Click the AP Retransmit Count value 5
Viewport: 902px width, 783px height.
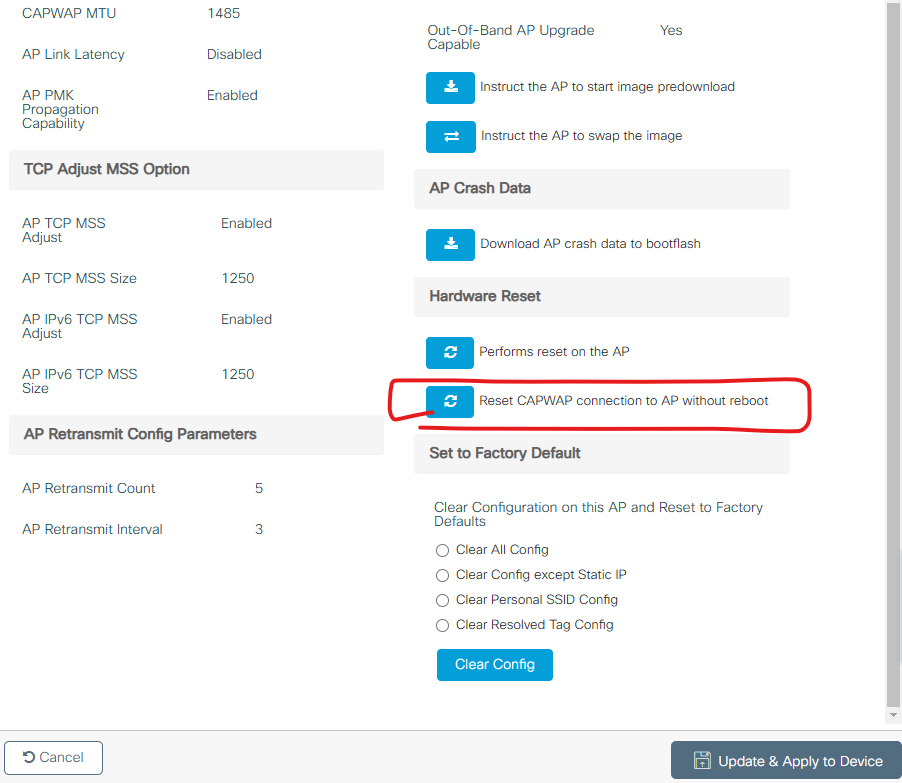[259, 488]
